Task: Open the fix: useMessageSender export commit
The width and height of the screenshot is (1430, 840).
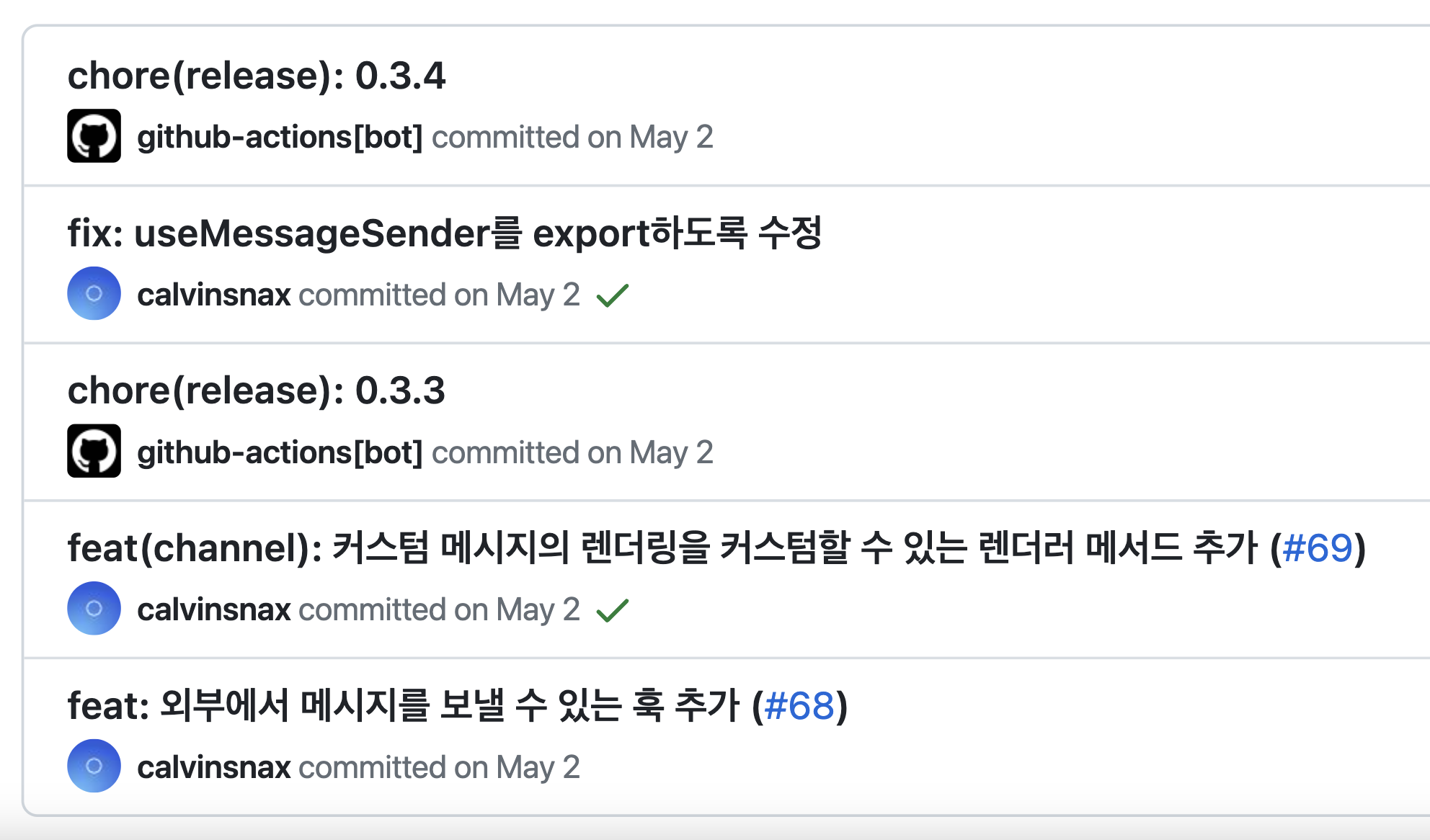Action: point(444,233)
